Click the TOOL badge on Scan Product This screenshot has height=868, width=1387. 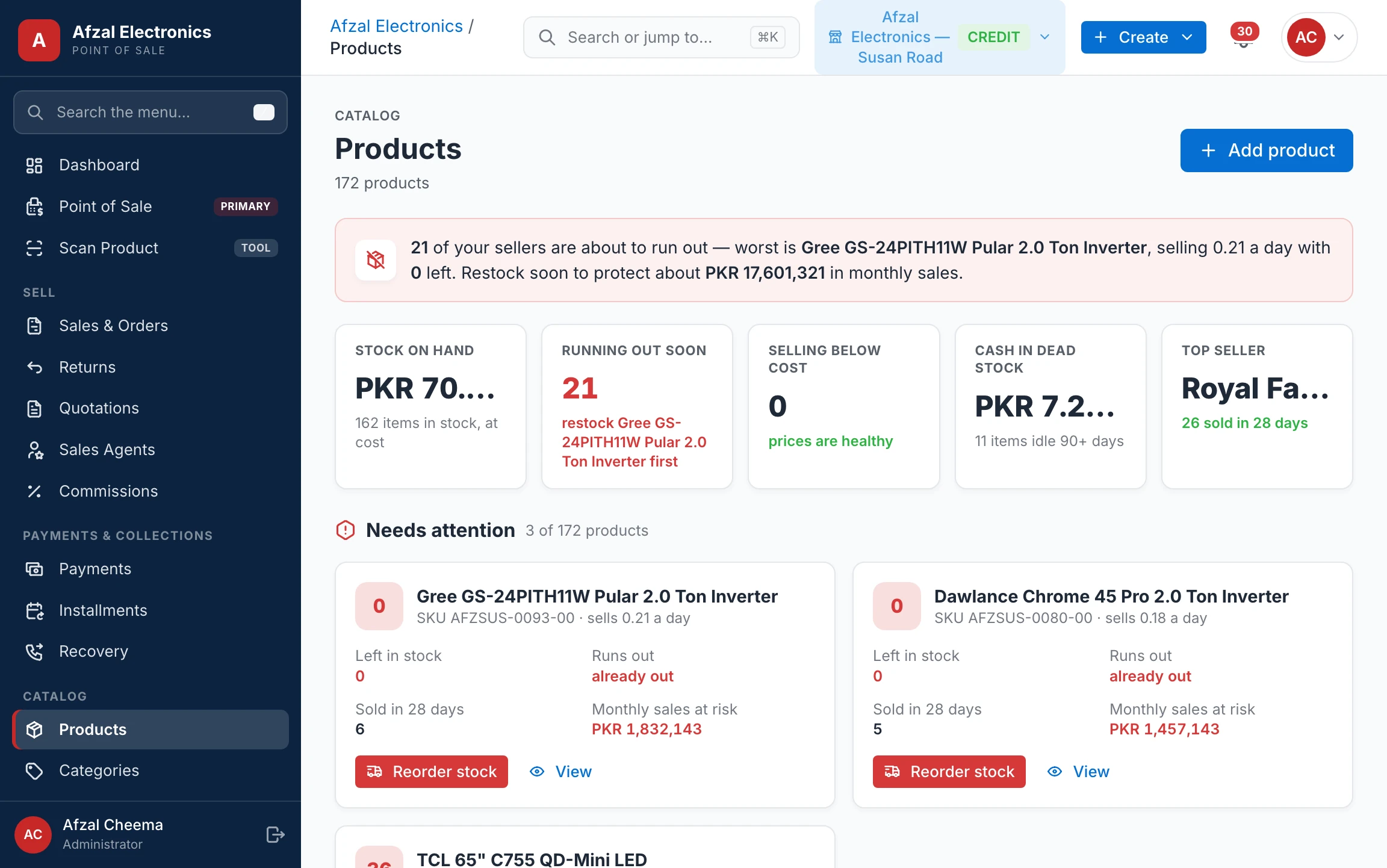256,248
